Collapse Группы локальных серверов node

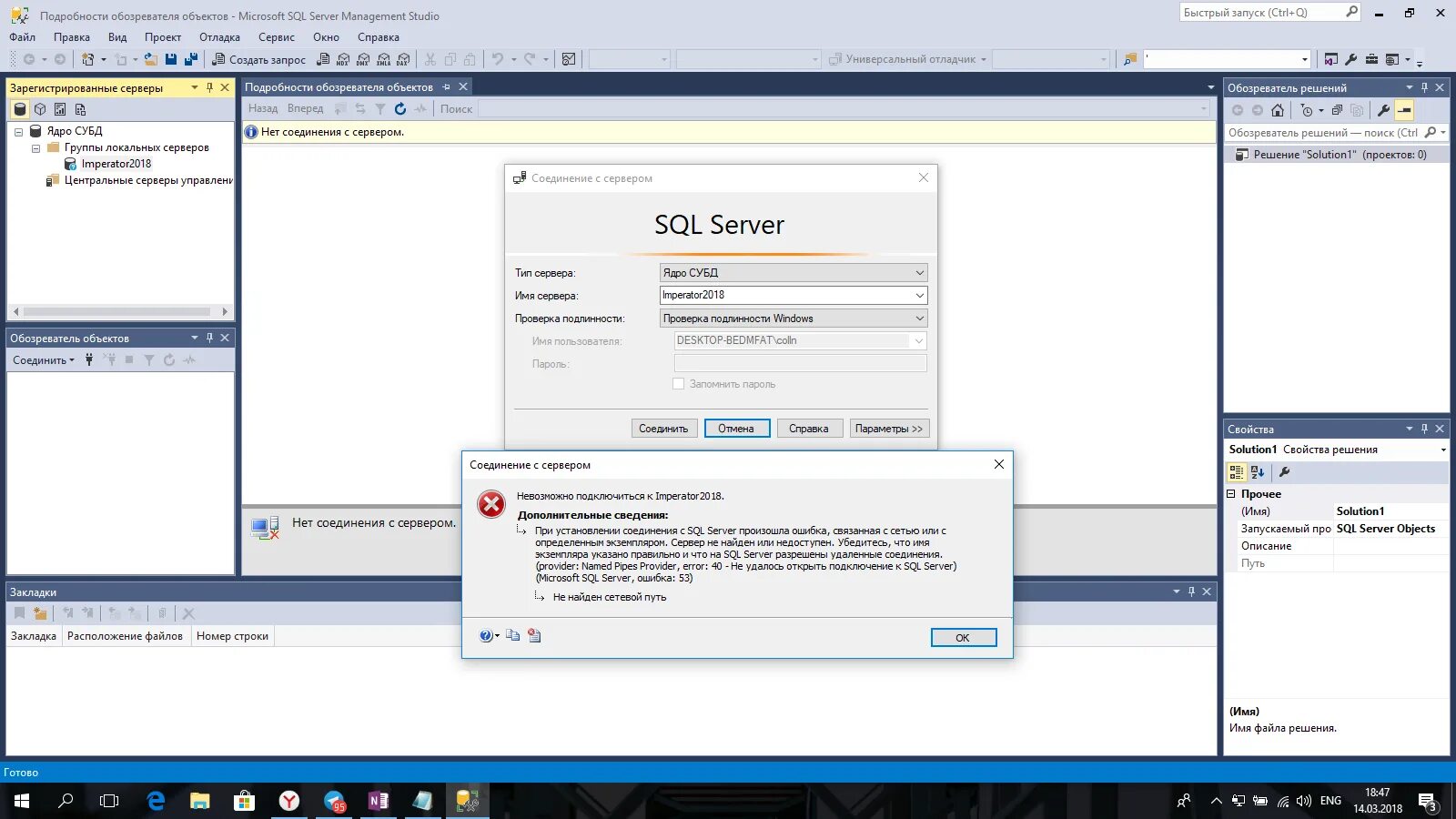[x=35, y=148]
